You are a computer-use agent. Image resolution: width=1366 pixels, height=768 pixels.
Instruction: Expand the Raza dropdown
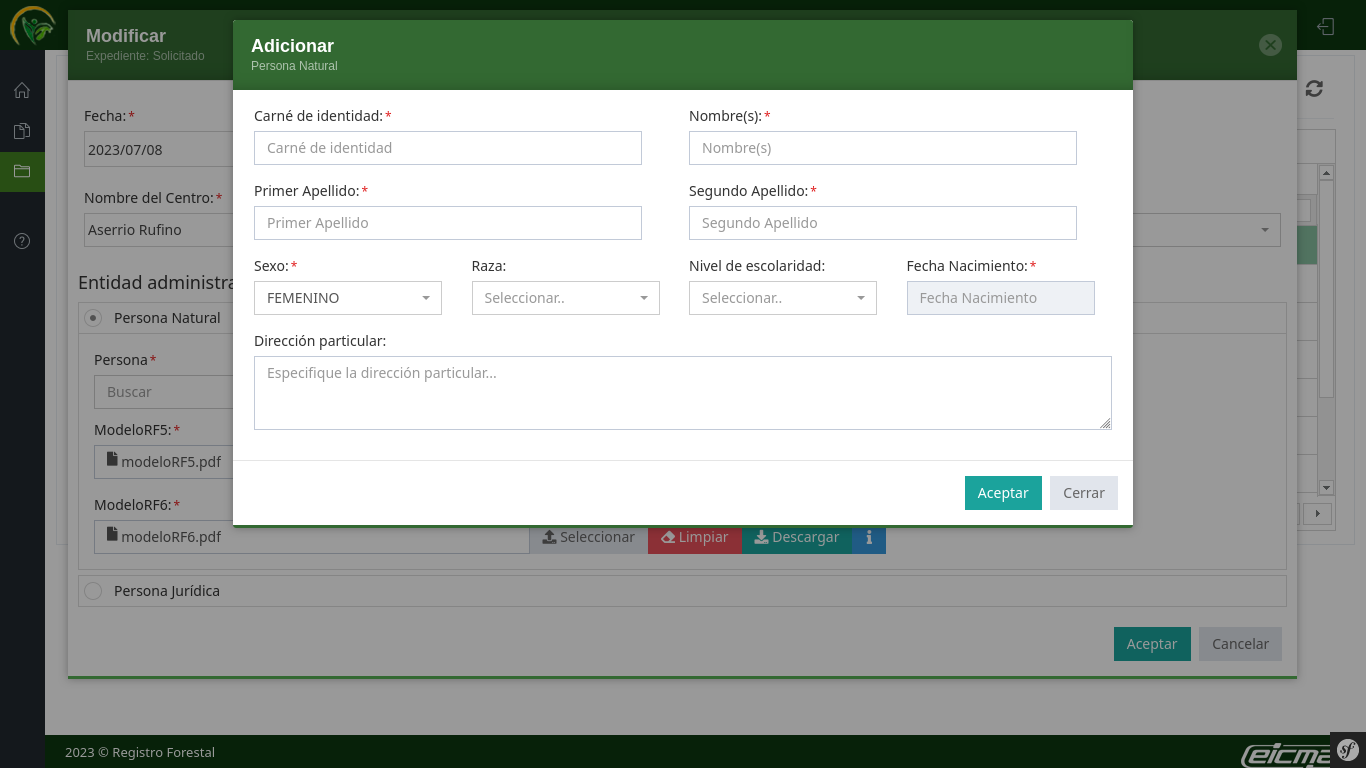(x=565, y=298)
